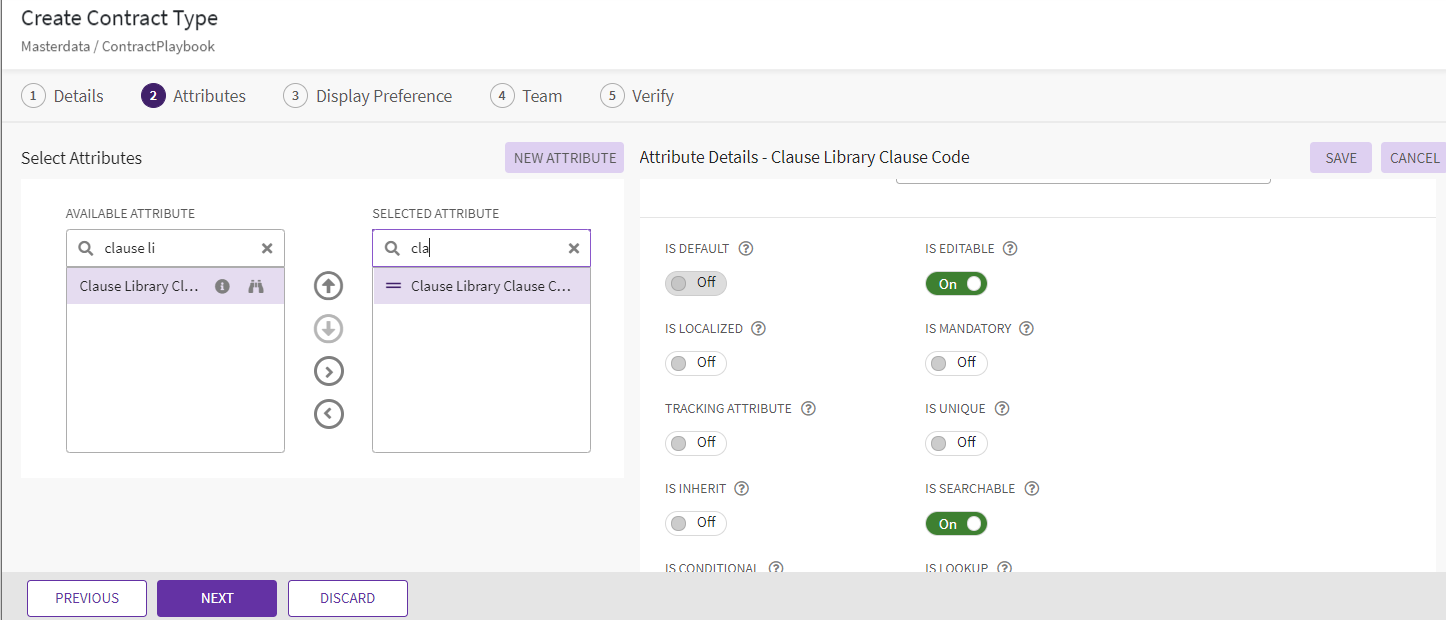Click help icon beside Is Searchable

click(1032, 489)
